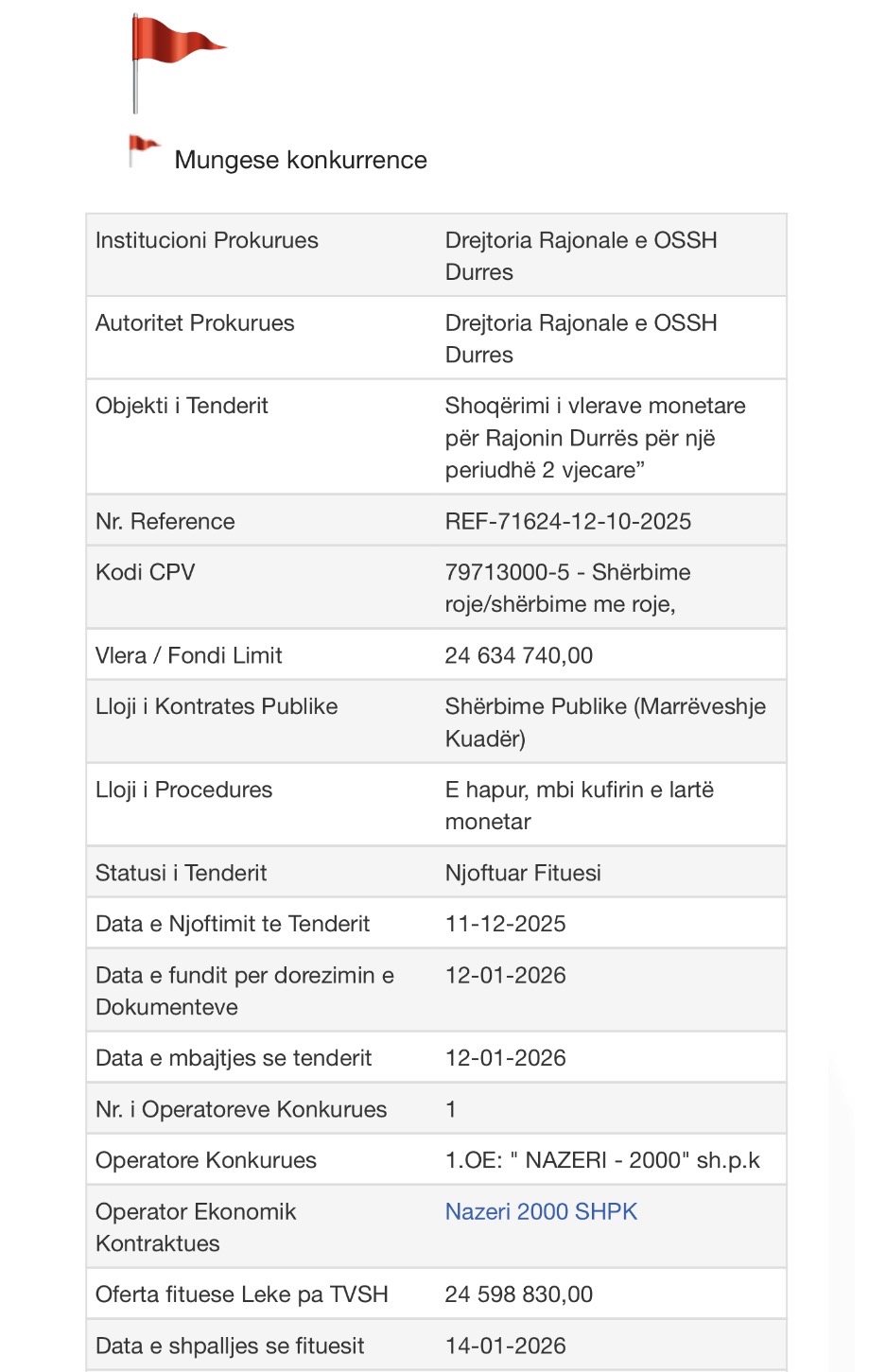886x1372 pixels.
Task: Select the reference number REF-71624-12-10-2025
Action: [x=567, y=521]
